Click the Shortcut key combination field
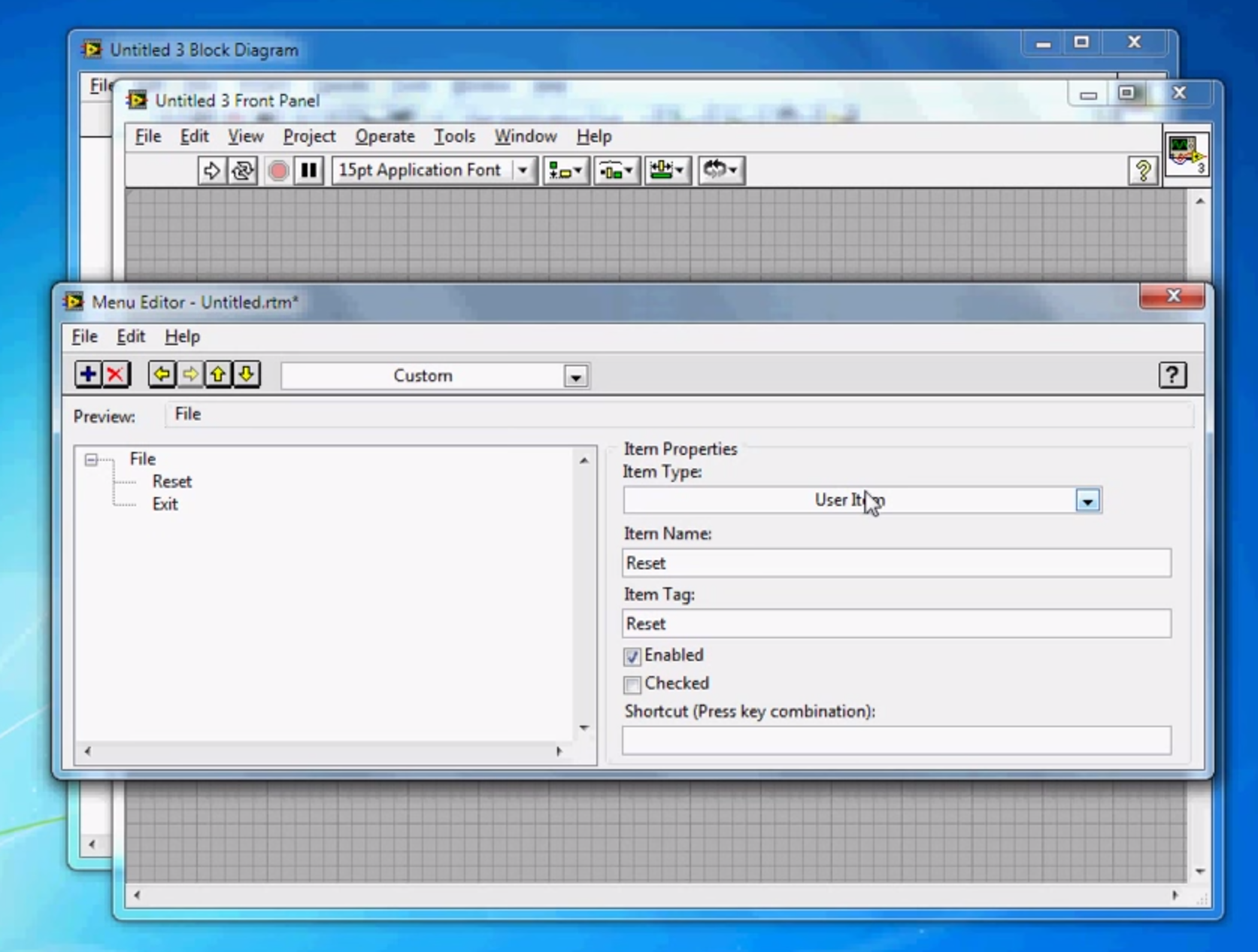 pyautogui.click(x=896, y=741)
